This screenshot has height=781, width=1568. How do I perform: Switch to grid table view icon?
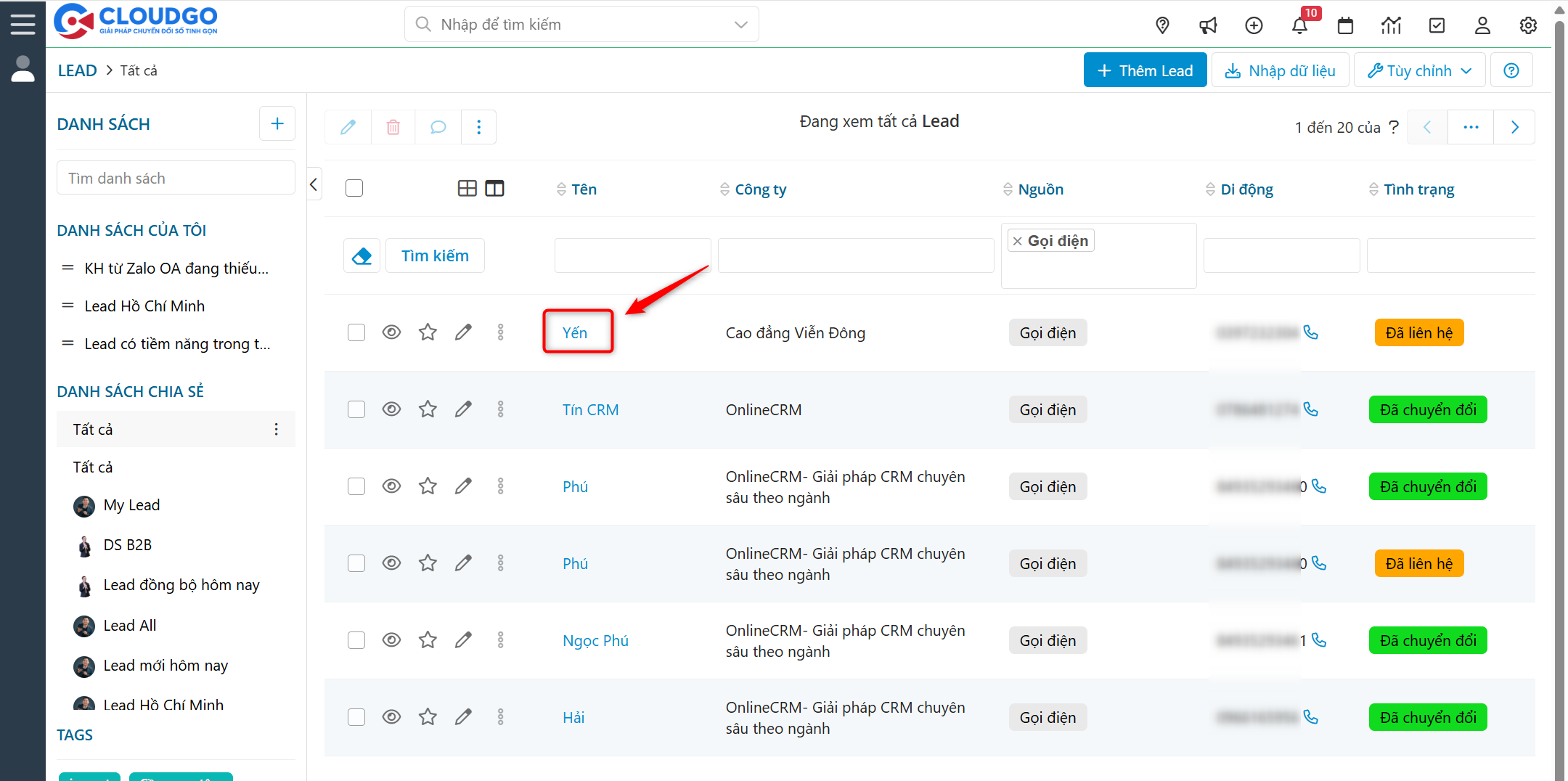pos(467,189)
